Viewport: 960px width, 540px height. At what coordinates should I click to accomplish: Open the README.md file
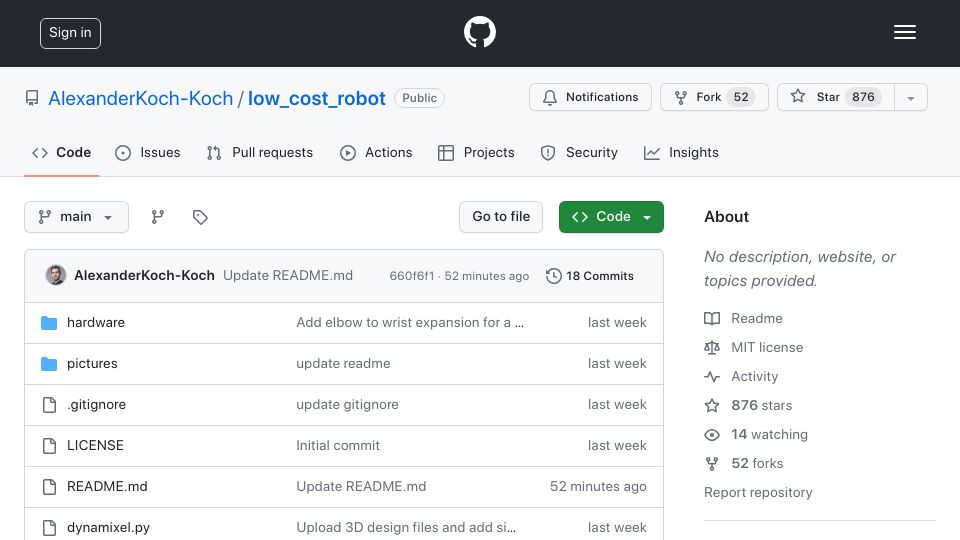coord(107,487)
